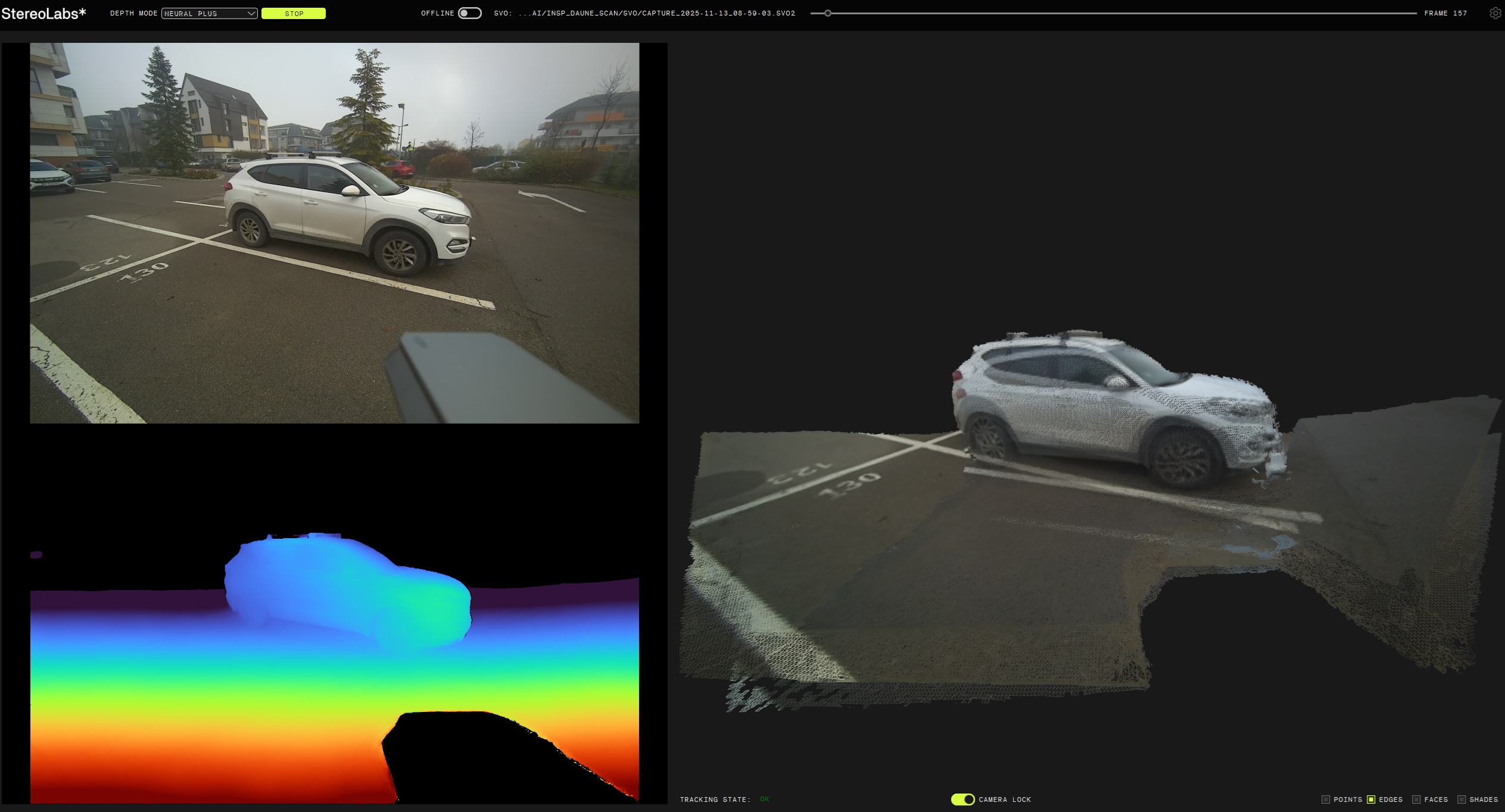Click the StereoLabs logo
1505x812 pixels.
(43, 13)
